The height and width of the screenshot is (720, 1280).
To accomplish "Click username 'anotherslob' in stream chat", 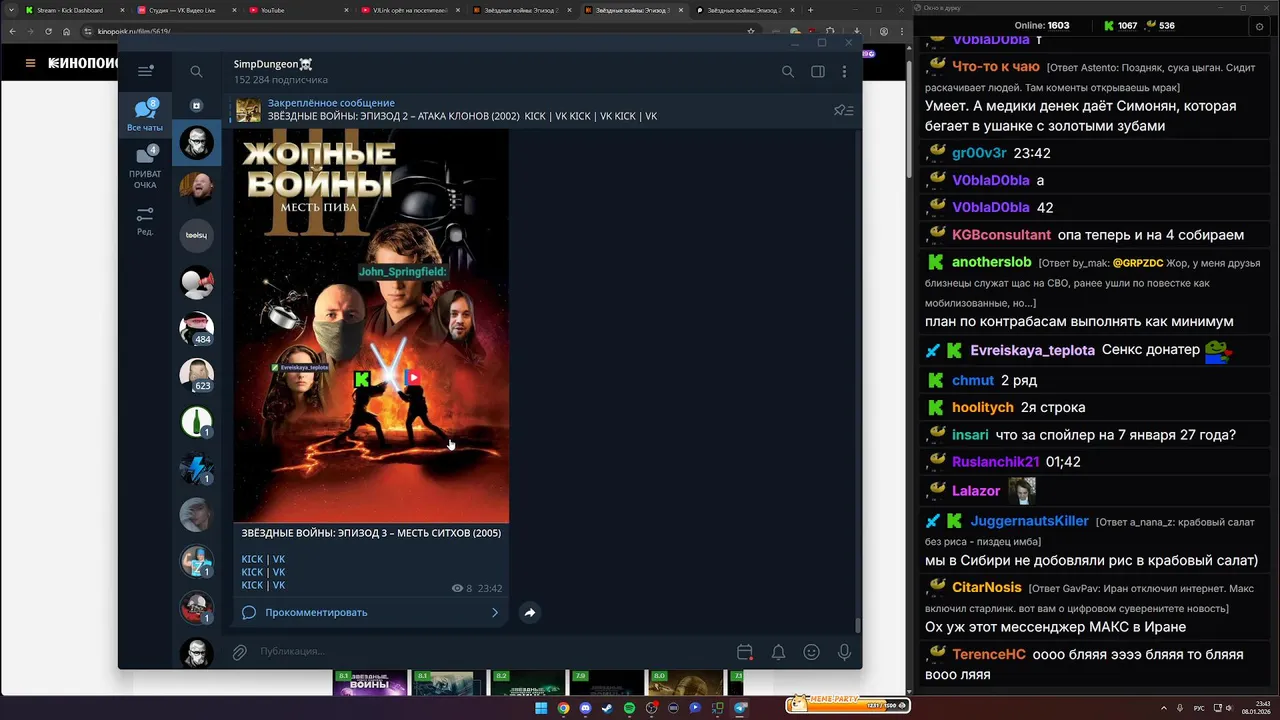I will [991, 262].
